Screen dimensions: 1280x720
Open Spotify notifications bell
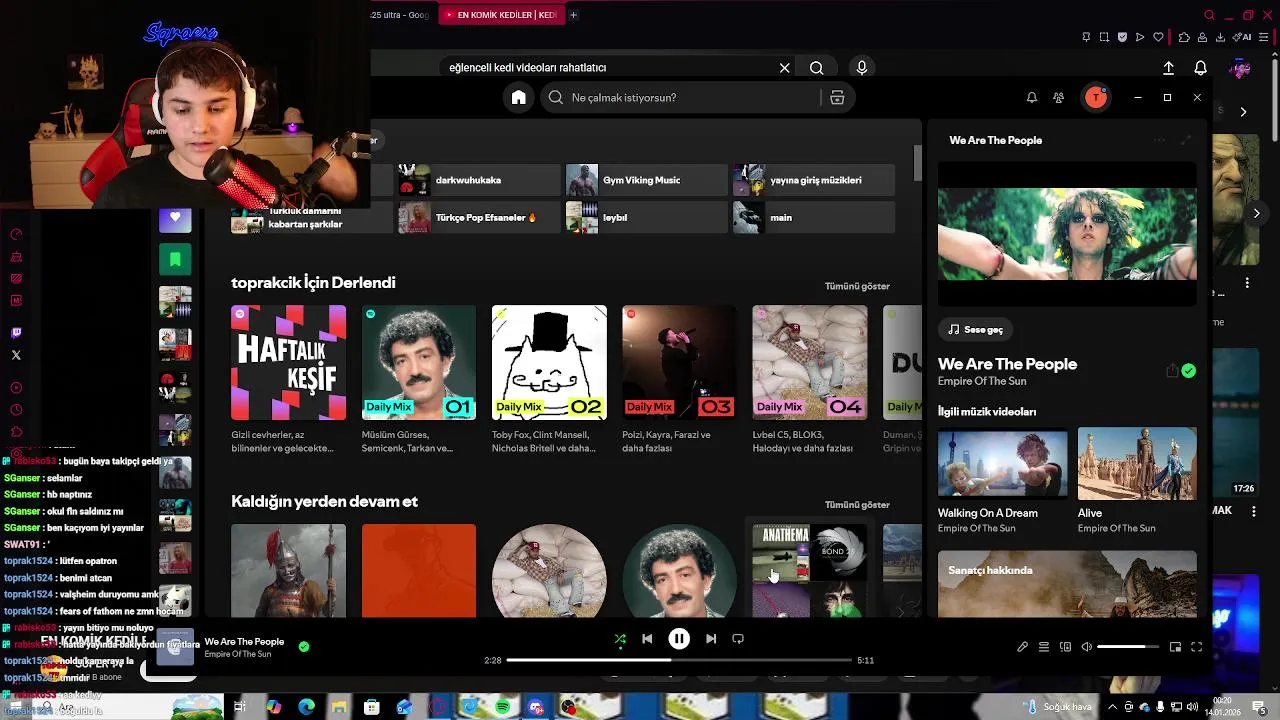point(1031,97)
